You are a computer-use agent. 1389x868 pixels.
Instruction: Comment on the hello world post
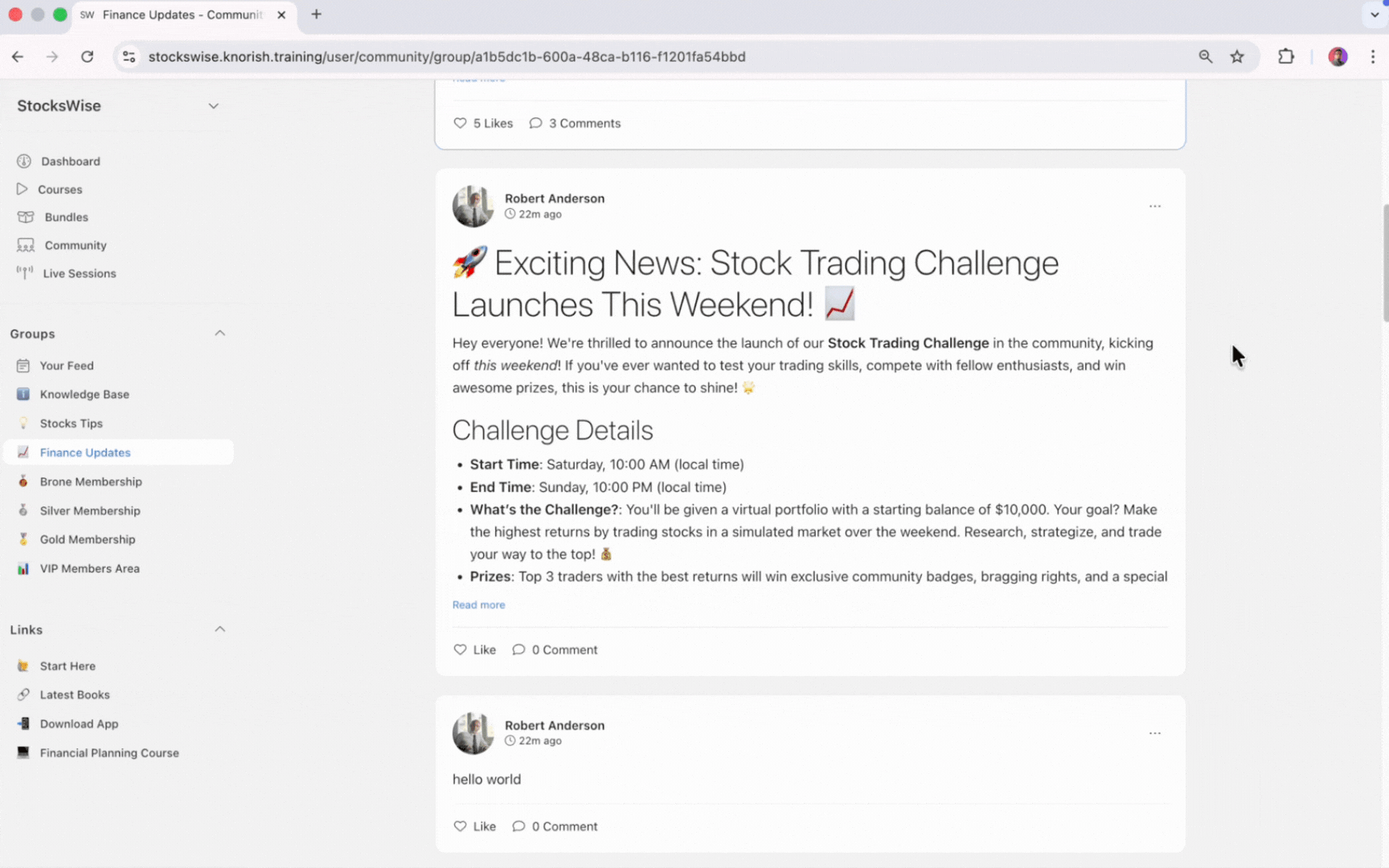[555, 826]
